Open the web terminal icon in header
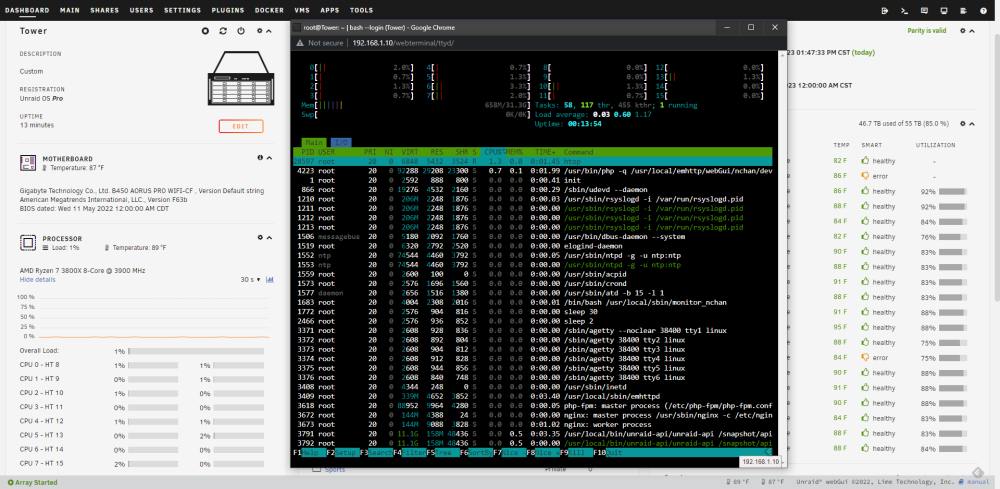Screen dimensions: 1000x489 coord(904,10)
